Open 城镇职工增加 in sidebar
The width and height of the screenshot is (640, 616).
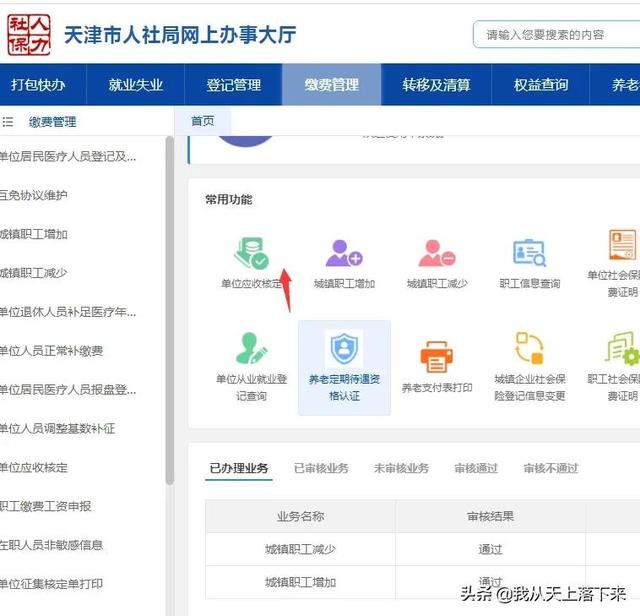(33, 234)
